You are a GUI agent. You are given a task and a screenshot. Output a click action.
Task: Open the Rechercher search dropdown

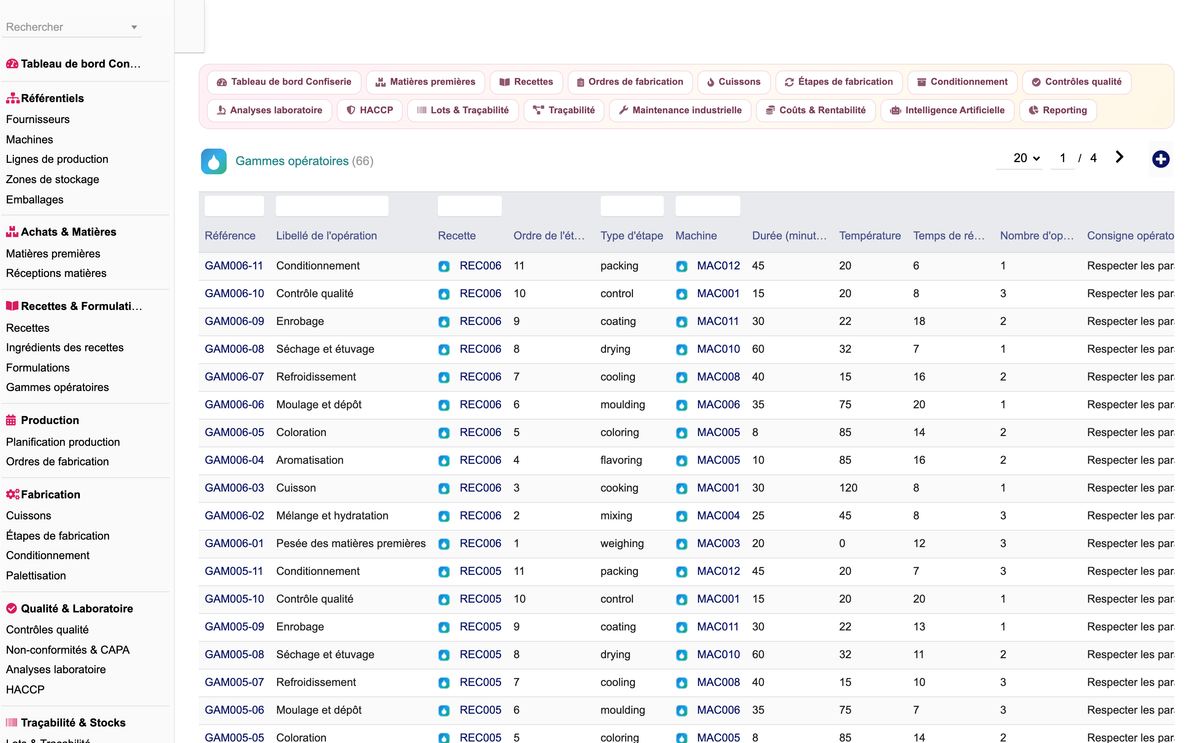[x=73, y=27]
